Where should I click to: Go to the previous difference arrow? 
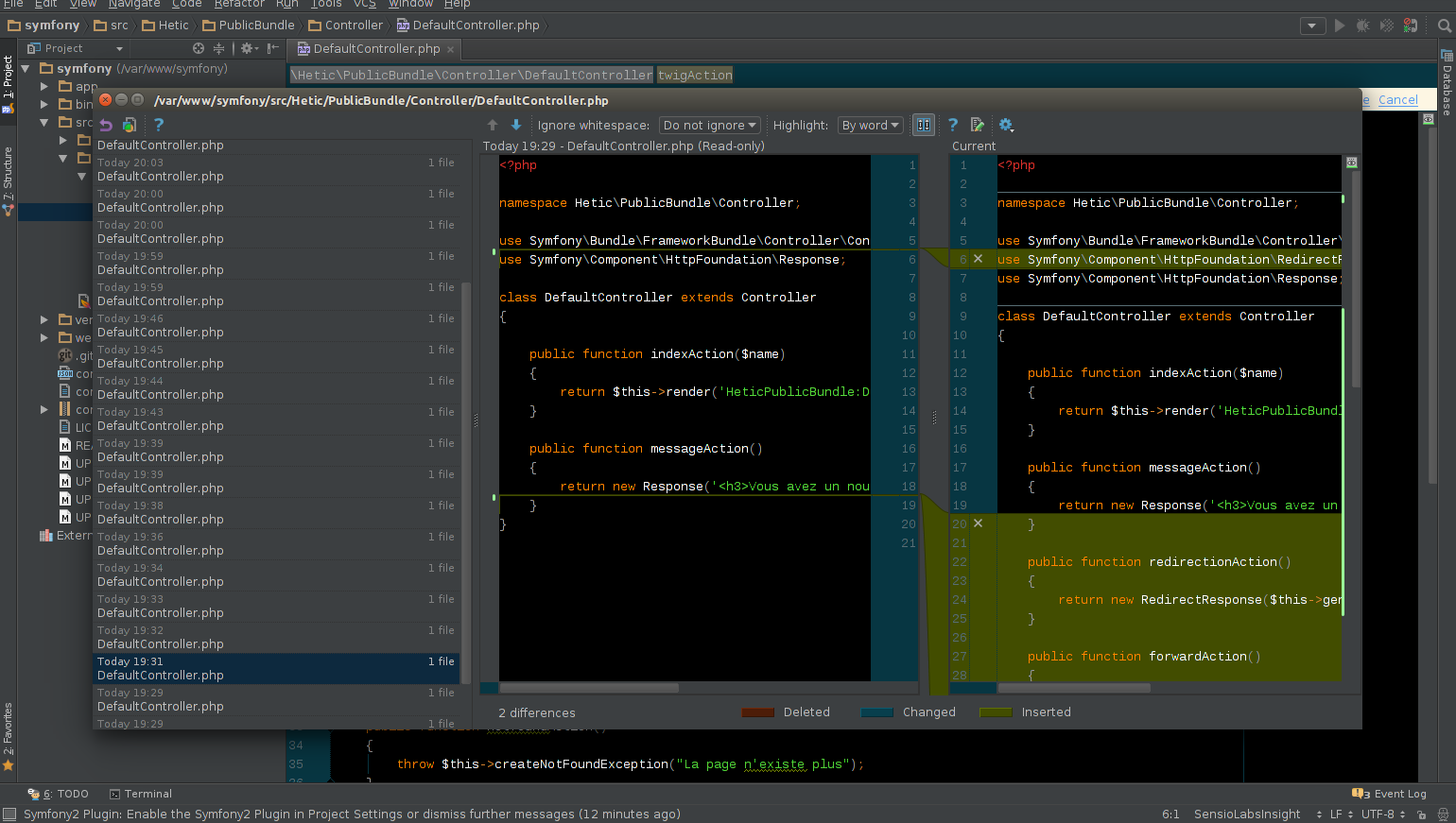(x=493, y=125)
